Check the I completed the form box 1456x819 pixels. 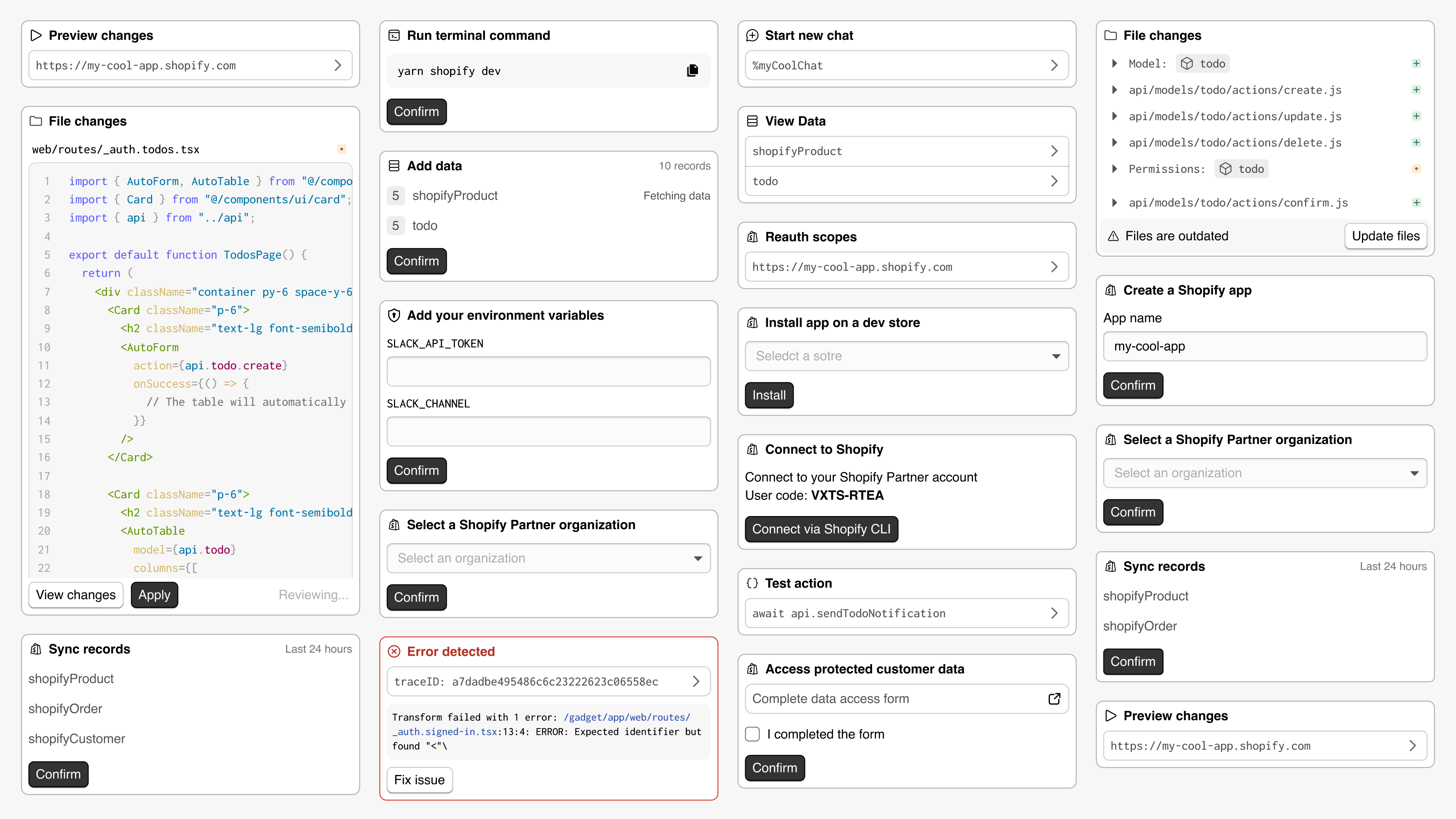752,734
